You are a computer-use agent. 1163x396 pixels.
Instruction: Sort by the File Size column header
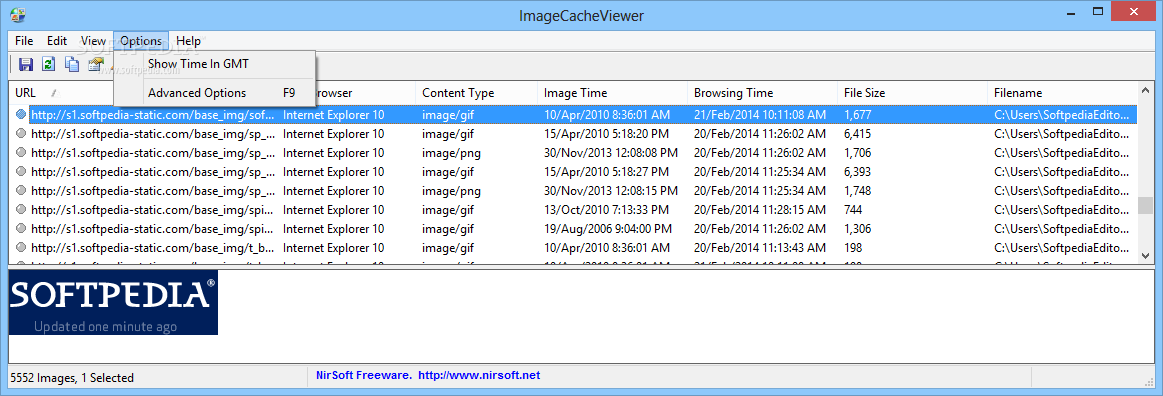point(912,93)
